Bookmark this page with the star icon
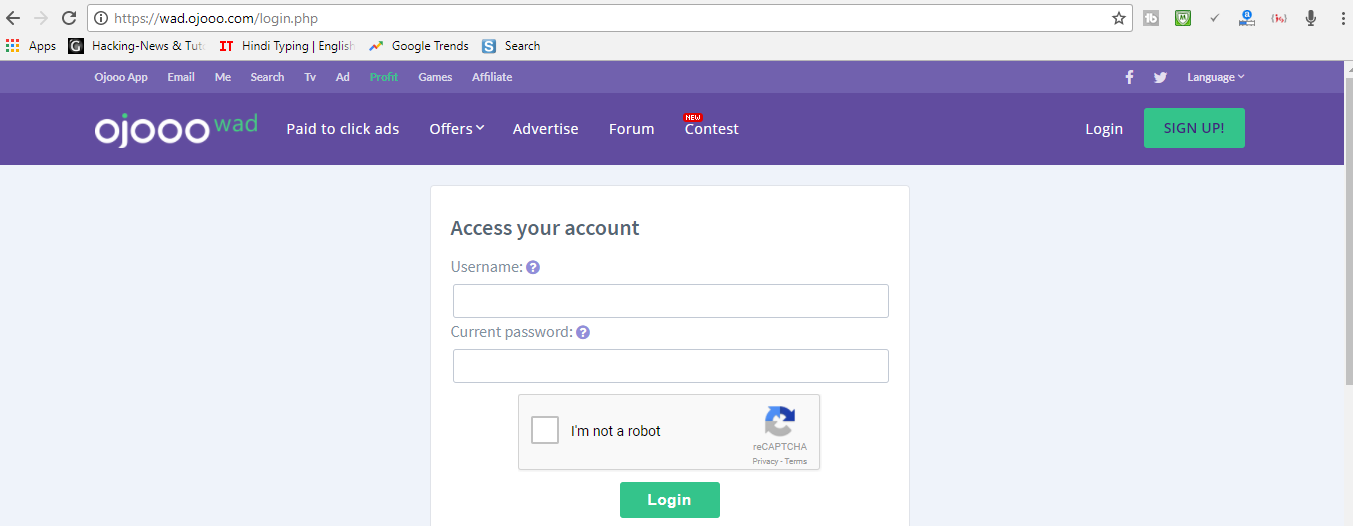 pyautogui.click(x=1119, y=18)
